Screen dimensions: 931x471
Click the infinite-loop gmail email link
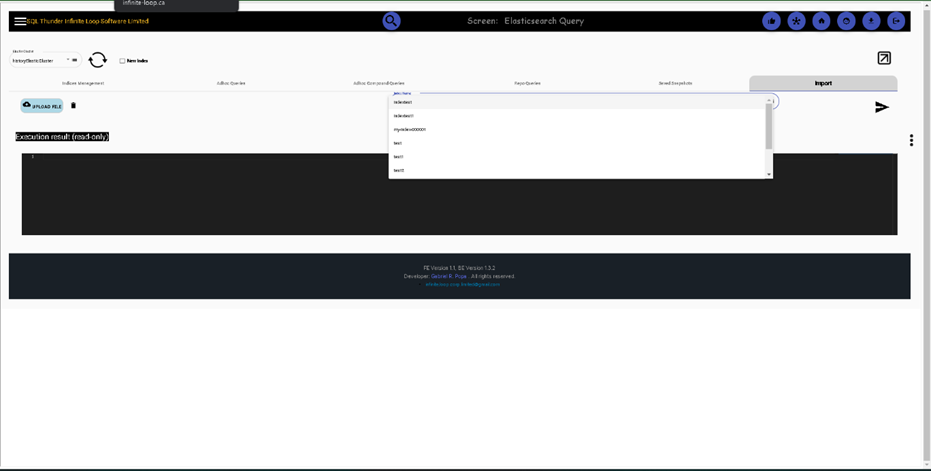tap(463, 285)
